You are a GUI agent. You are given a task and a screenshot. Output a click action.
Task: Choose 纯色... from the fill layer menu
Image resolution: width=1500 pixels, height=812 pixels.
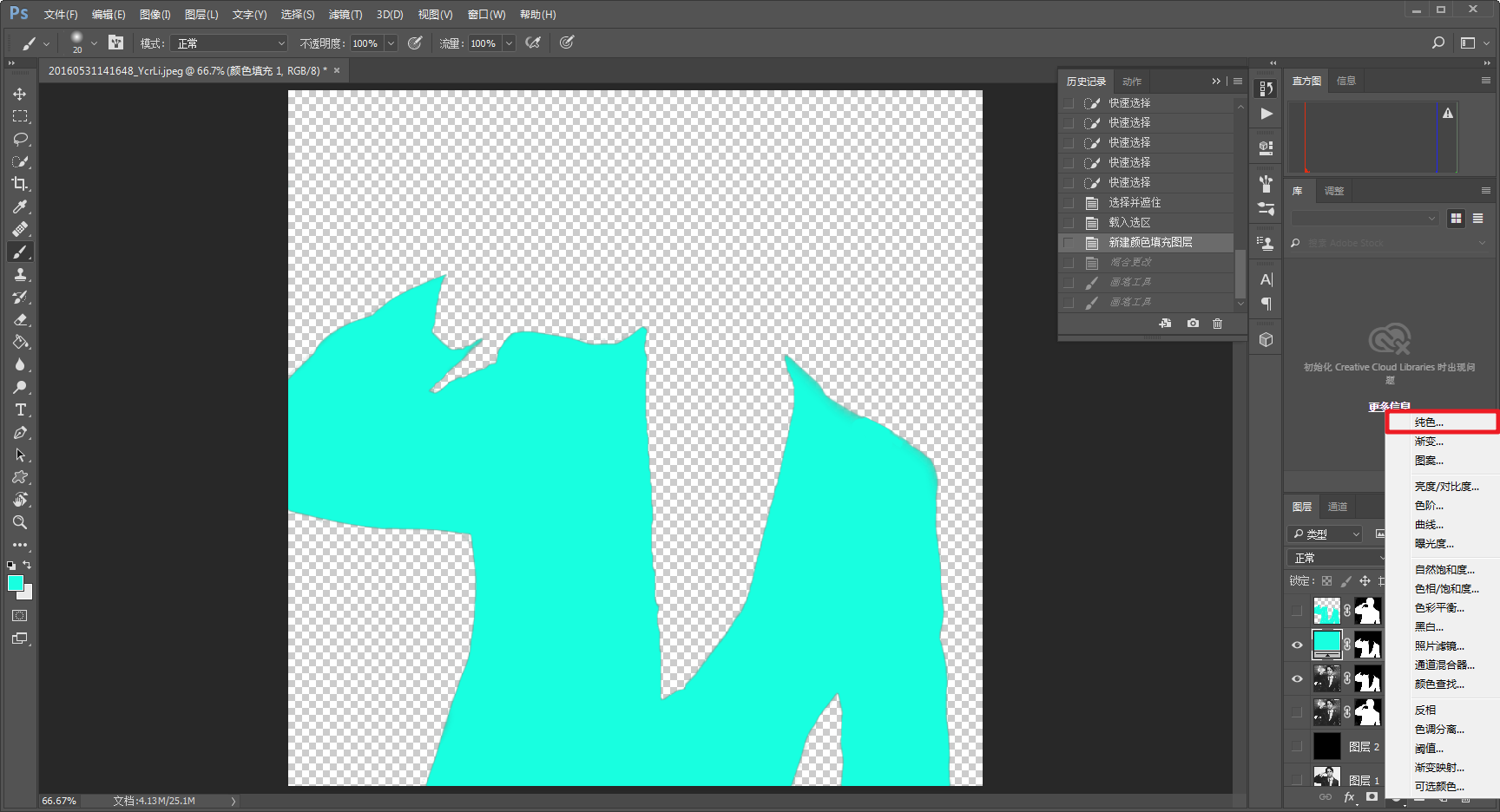click(1429, 422)
